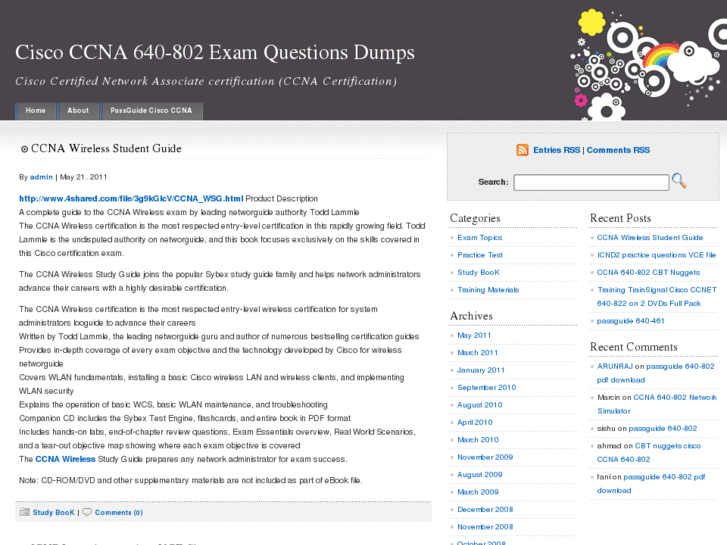This screenshot has height=545, width=727.
Task: Open the December 2008 archive
Action: 485,509
